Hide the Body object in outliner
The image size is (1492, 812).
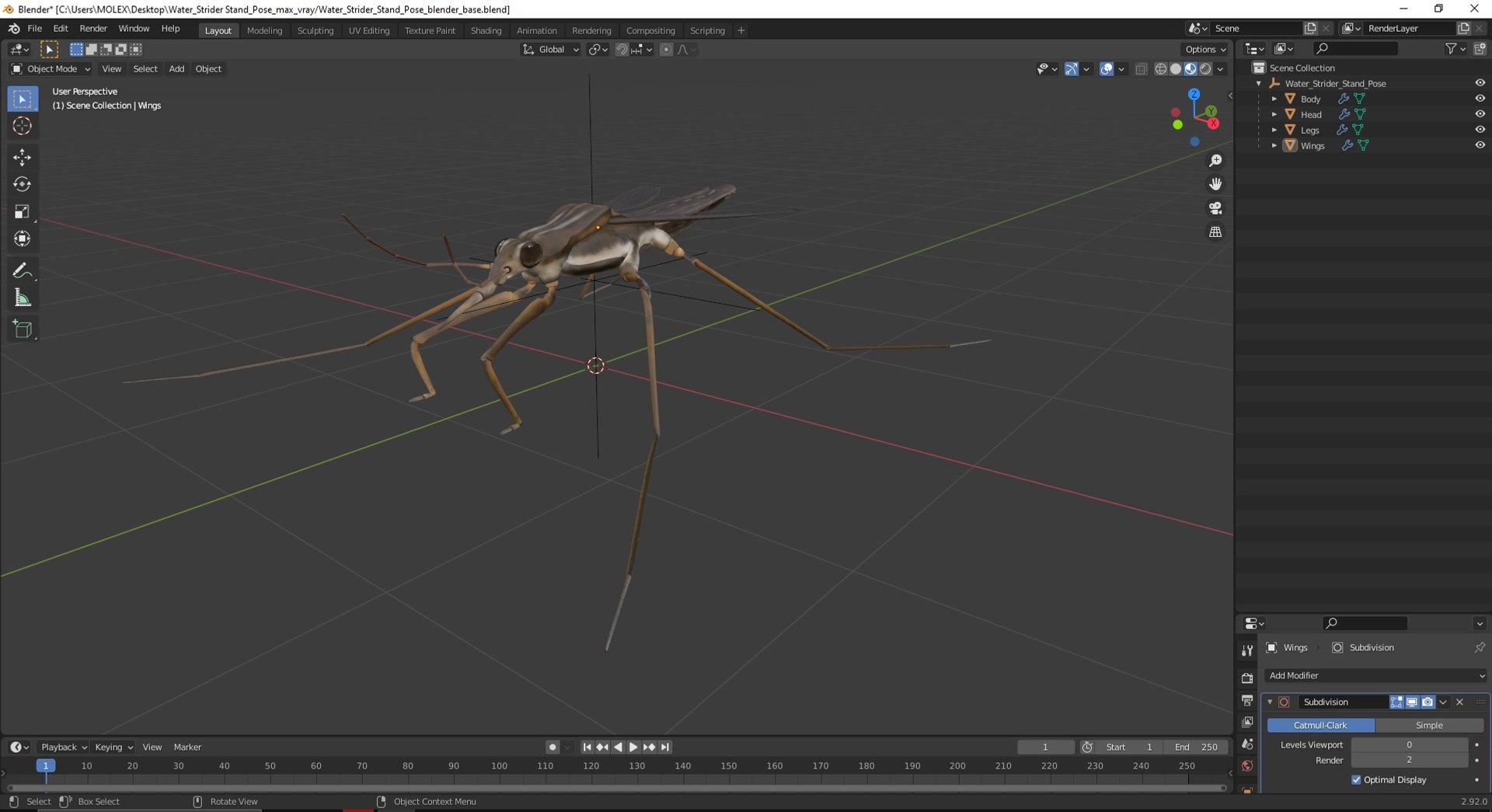click(x=1480, y=99)
